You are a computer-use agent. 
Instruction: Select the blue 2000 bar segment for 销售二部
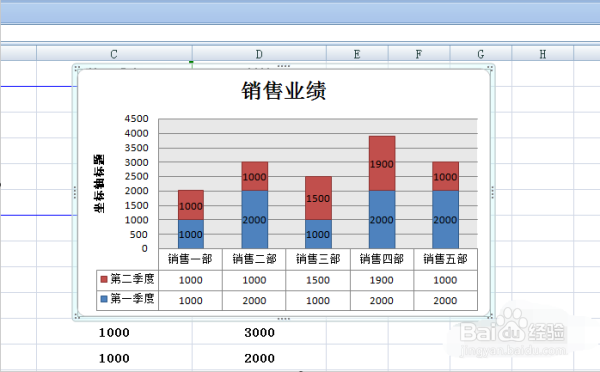254,220
